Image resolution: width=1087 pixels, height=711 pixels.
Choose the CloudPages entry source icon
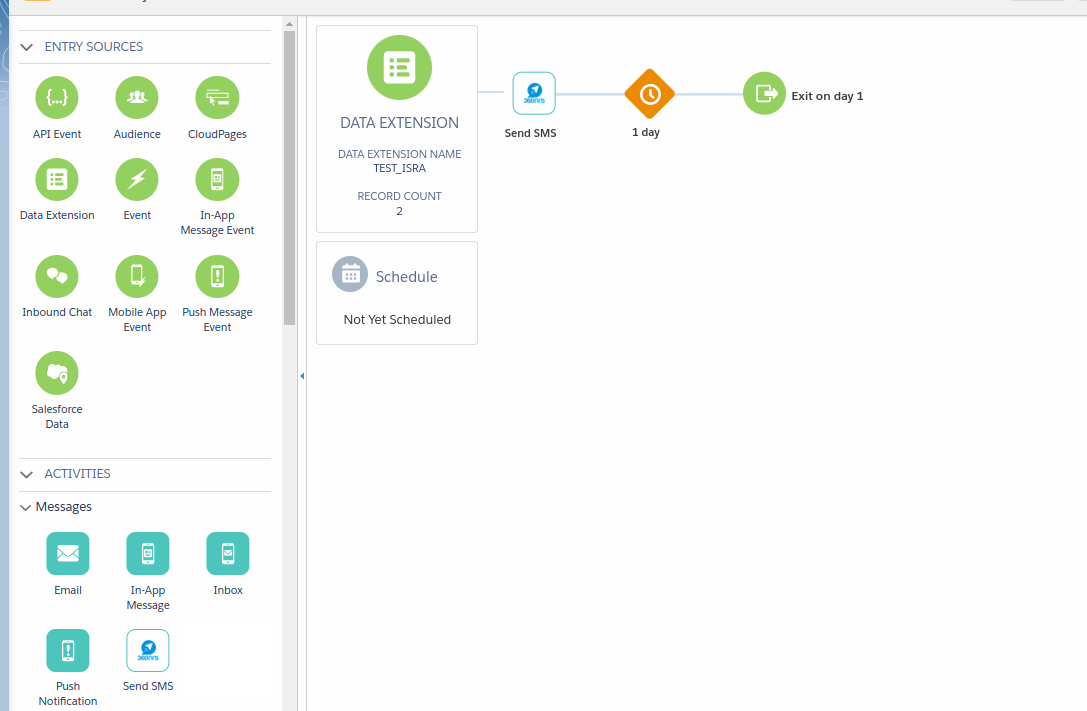217,97
